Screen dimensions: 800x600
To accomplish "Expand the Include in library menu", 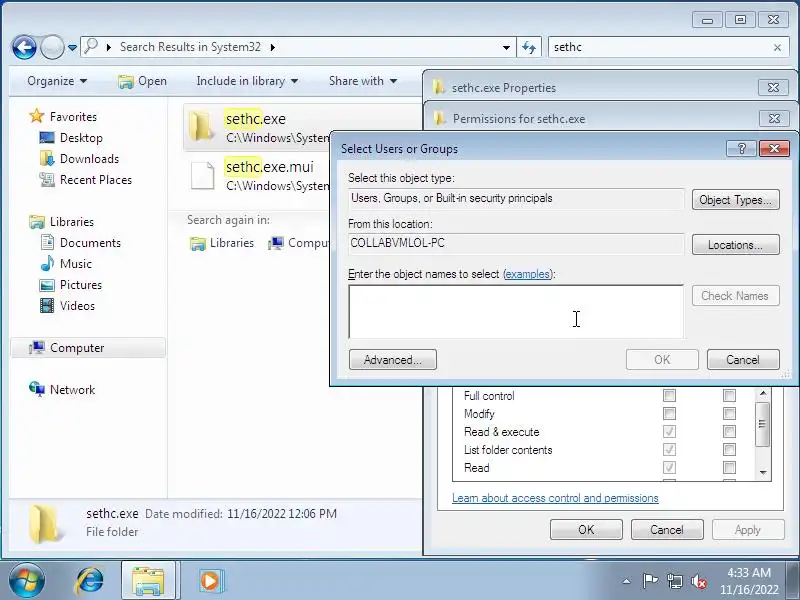I will click(x=247, y=81).
